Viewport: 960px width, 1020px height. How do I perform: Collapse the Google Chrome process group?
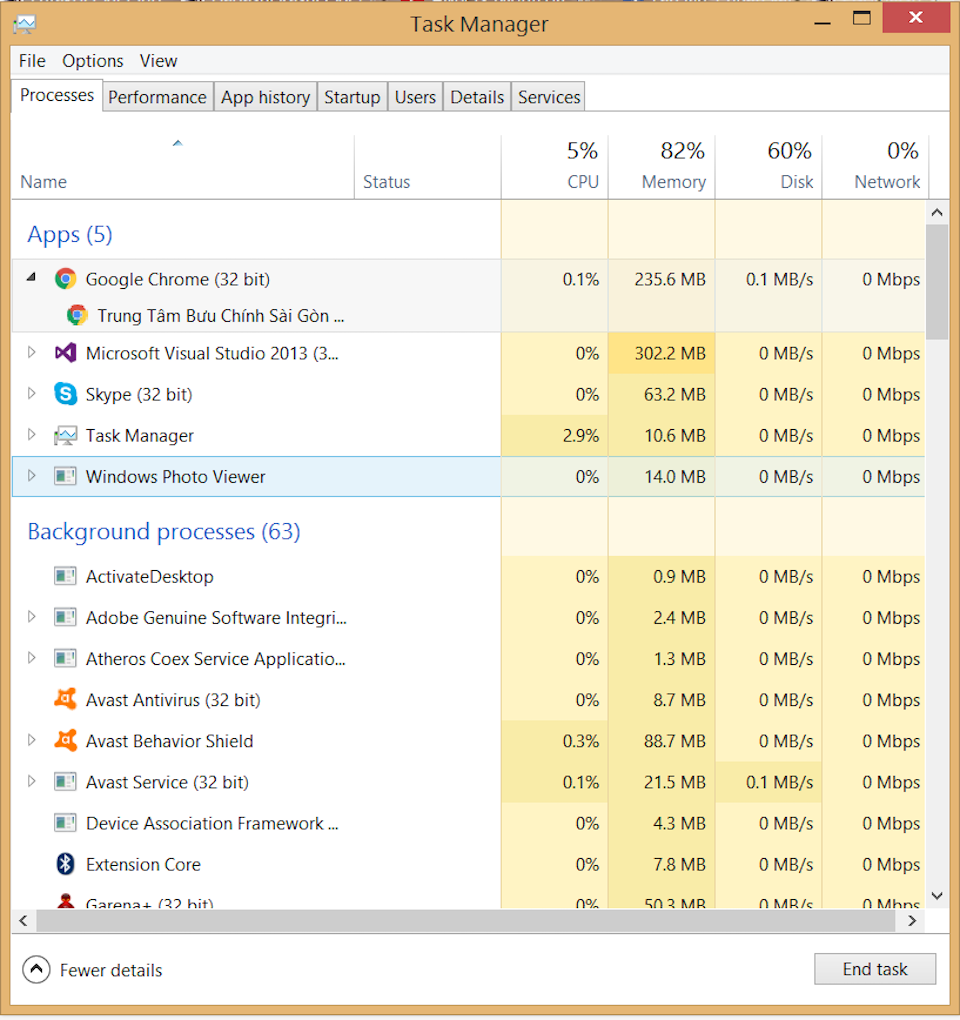[x=31, y=279]
